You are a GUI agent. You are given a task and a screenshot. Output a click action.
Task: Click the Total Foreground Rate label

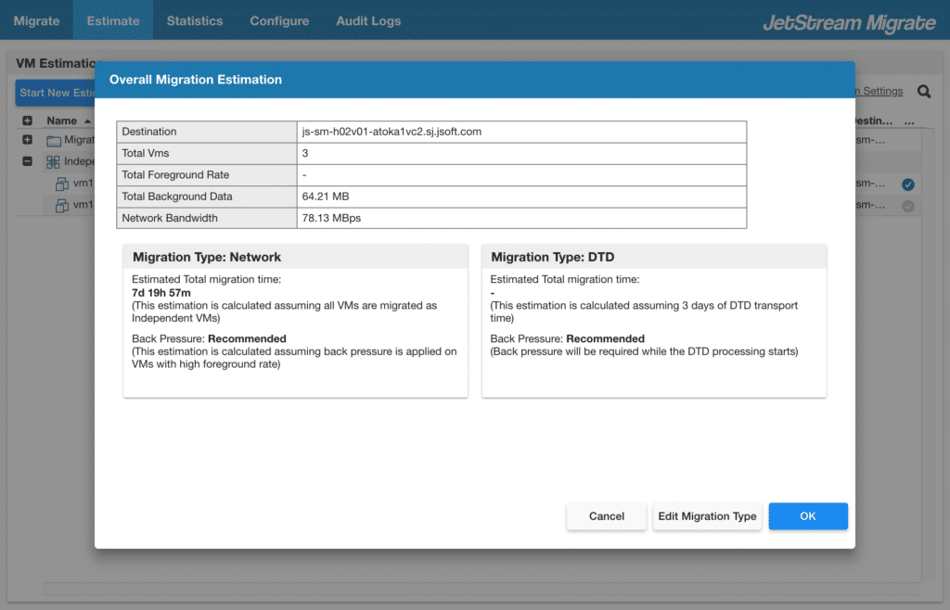(176, 174)
